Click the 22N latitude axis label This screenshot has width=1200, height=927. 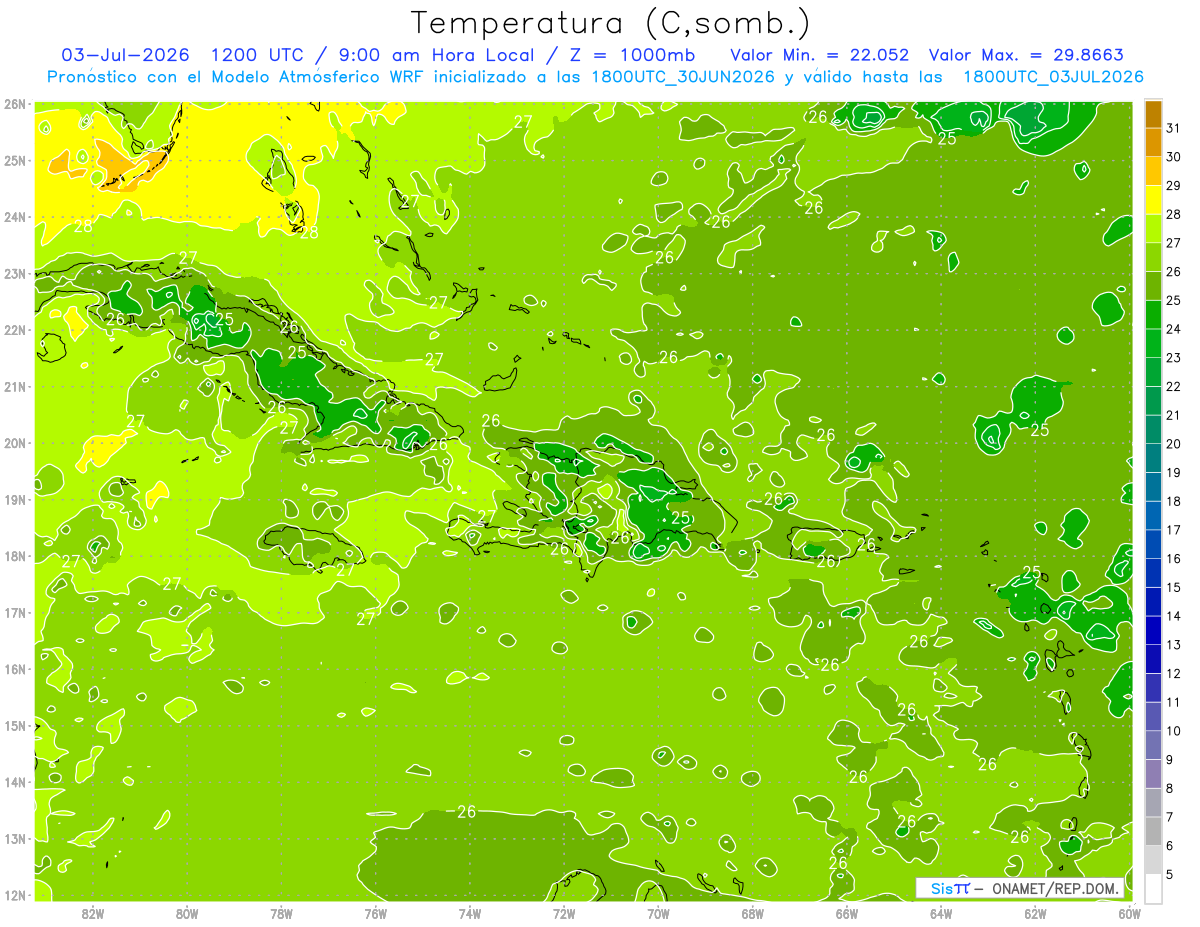[x=14, y=330]
